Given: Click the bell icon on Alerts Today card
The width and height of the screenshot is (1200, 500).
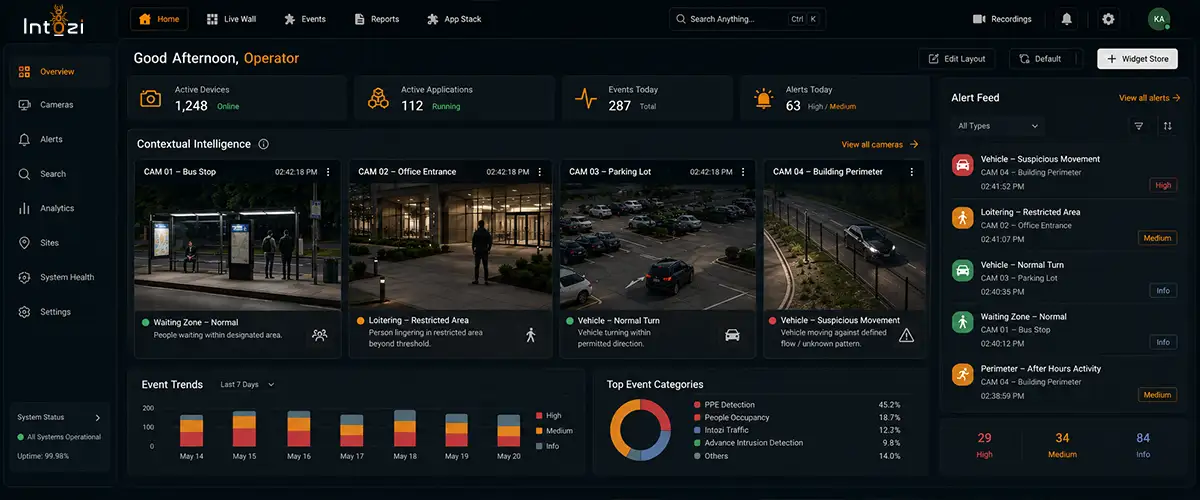Looking at the screenshot, I should pyautogui.click(x=764, y=98).
